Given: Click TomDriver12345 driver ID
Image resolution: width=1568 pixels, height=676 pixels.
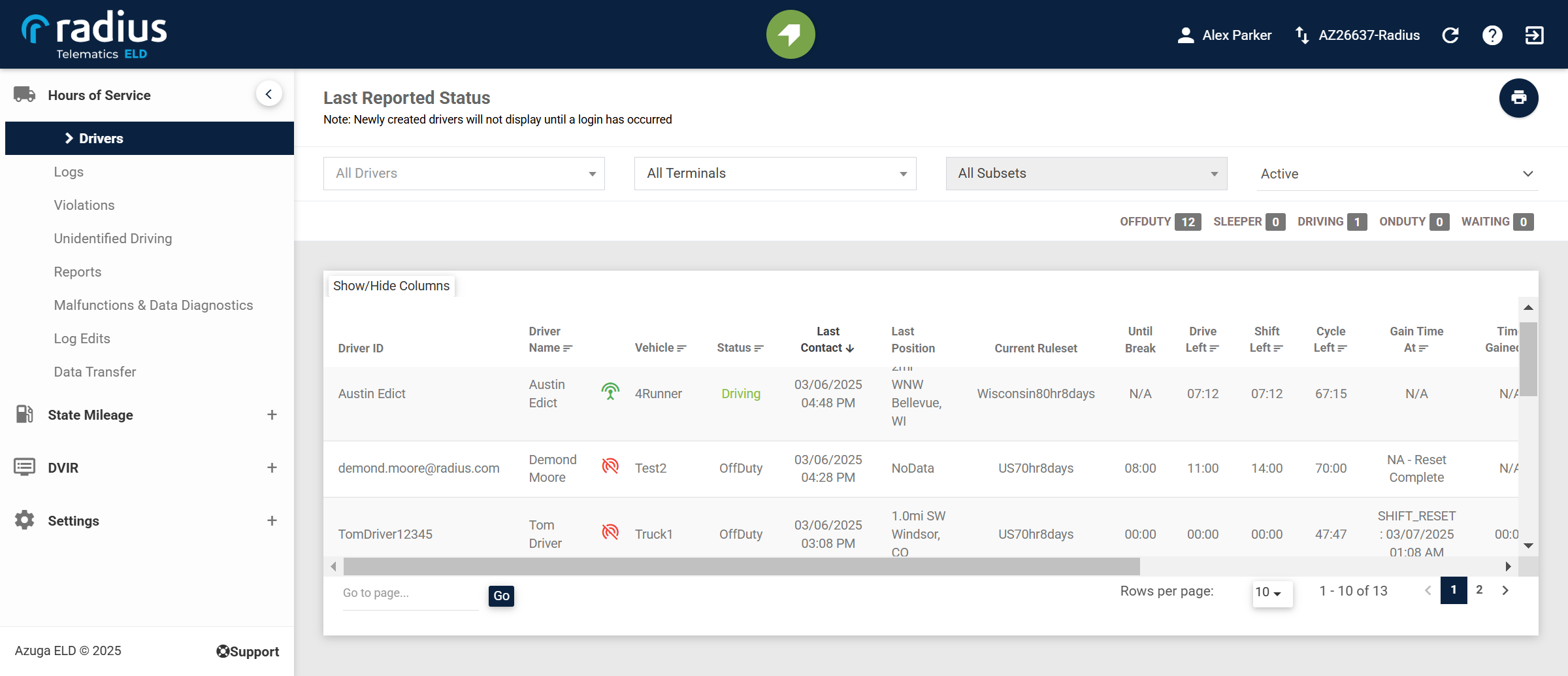Looking at the screenshot, I should [x=385, y=534].
